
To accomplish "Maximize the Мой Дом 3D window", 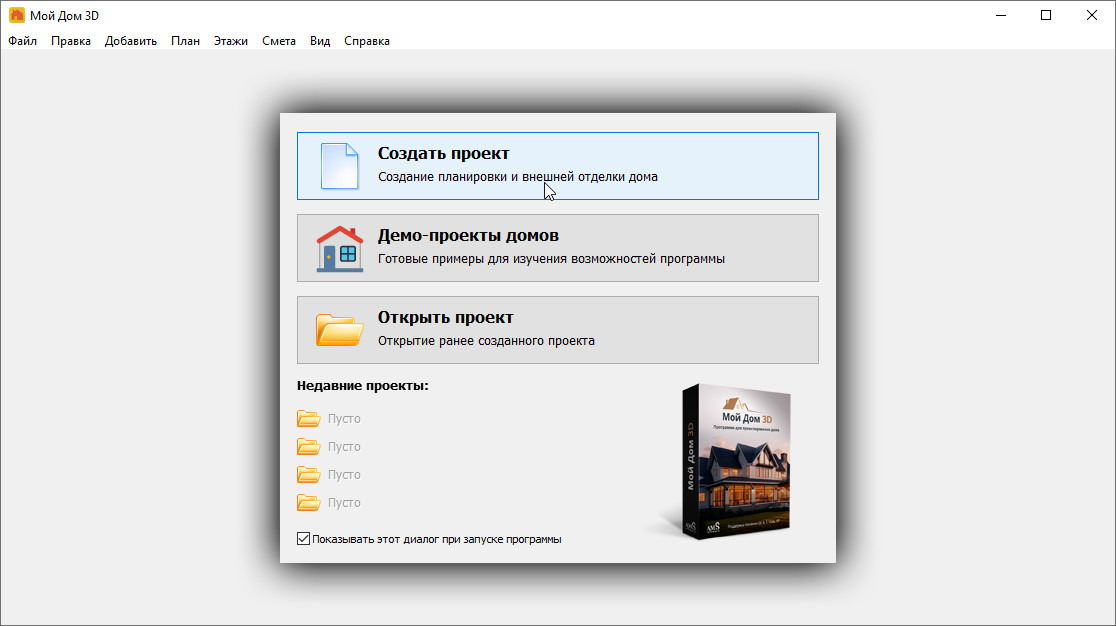I will pos(1046,15).
